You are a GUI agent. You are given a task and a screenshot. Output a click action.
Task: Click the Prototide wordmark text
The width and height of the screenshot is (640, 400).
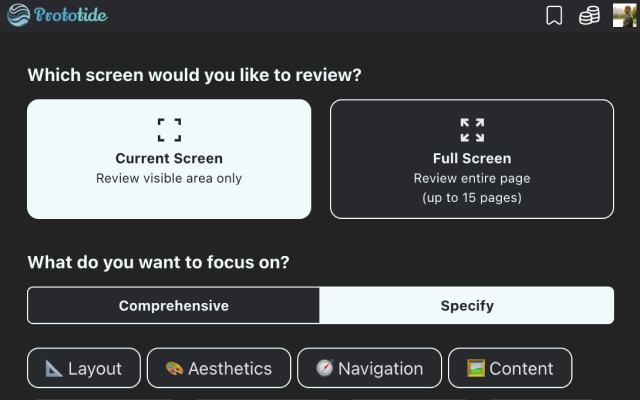coord(70,15)
